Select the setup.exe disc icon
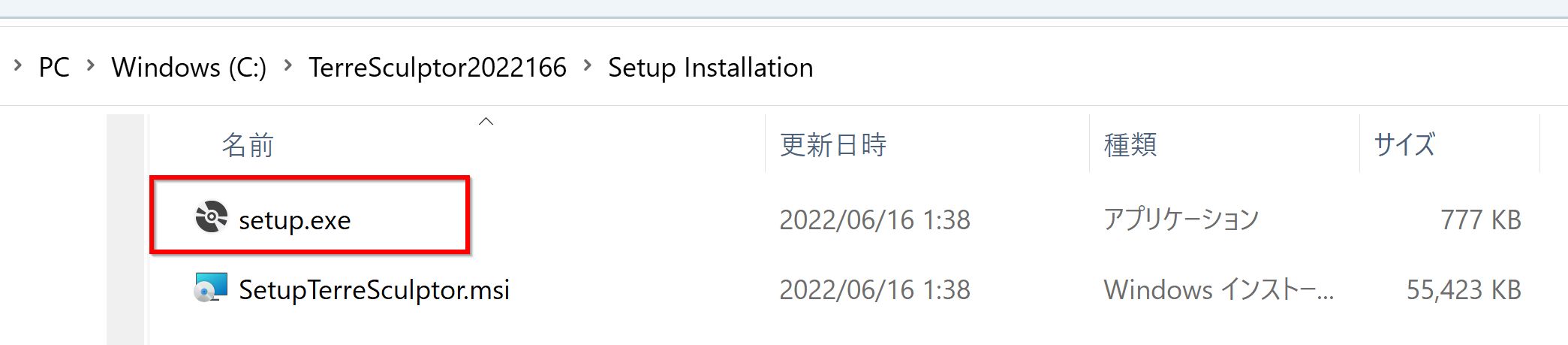1568x345 pixels. [211, 217]
